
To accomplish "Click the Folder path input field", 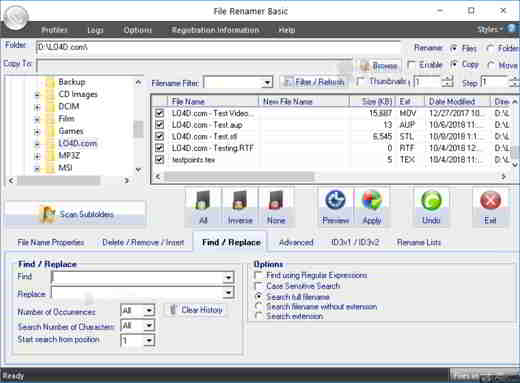I will coord(218,47).
